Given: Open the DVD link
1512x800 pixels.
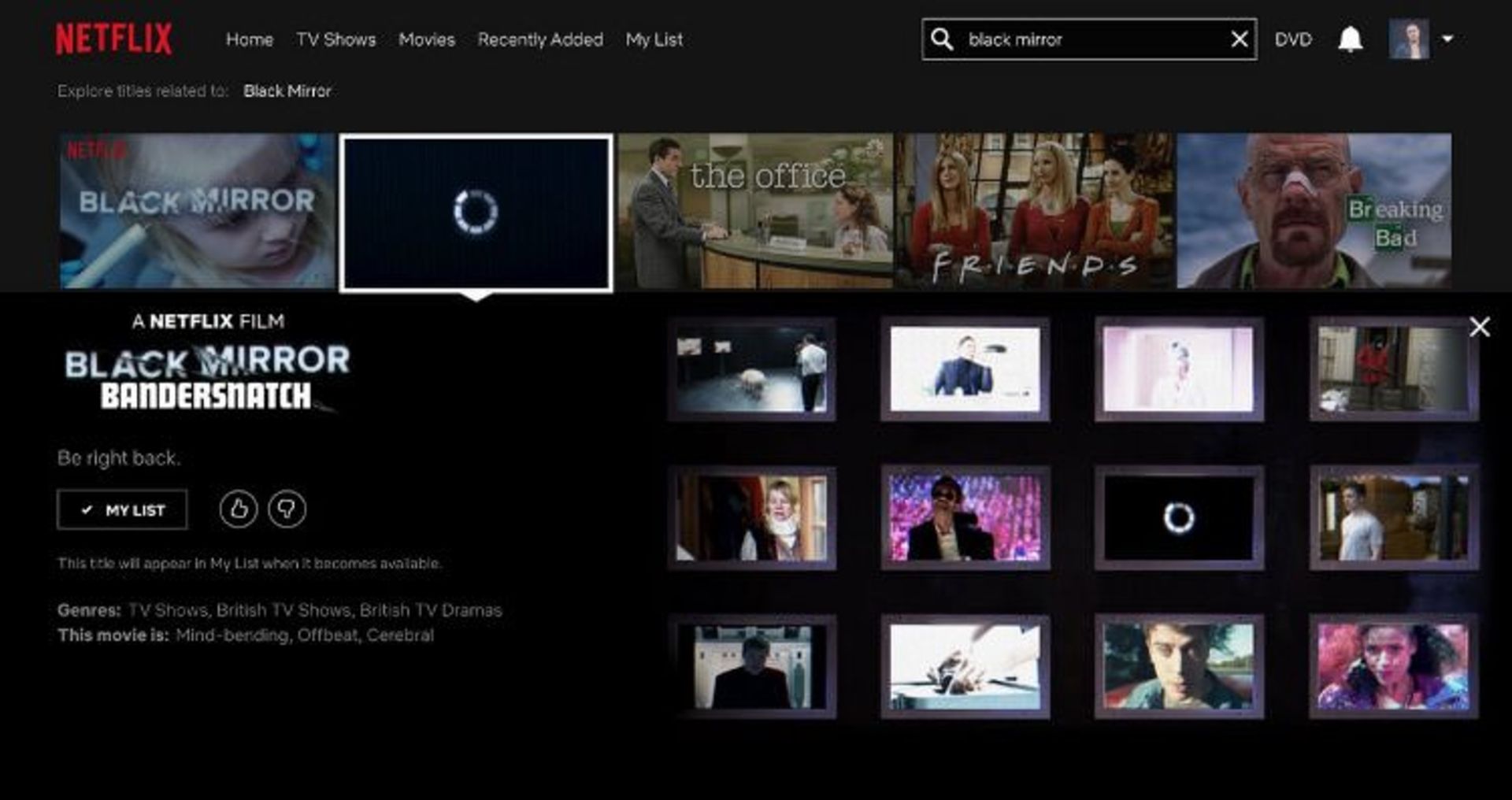Looking at the screenshot, I should tap(1293, 39).
